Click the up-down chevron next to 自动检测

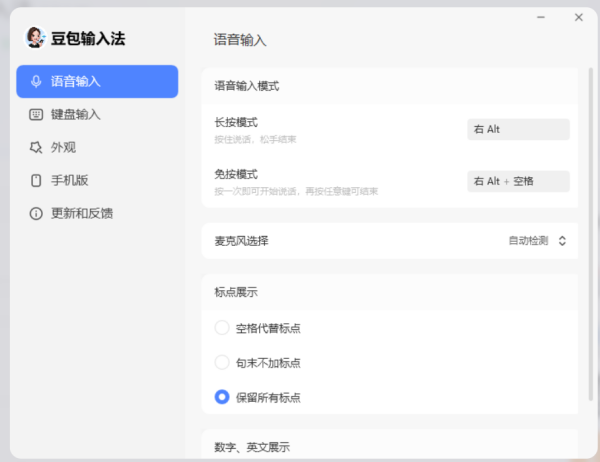click(x=562, y=241)
